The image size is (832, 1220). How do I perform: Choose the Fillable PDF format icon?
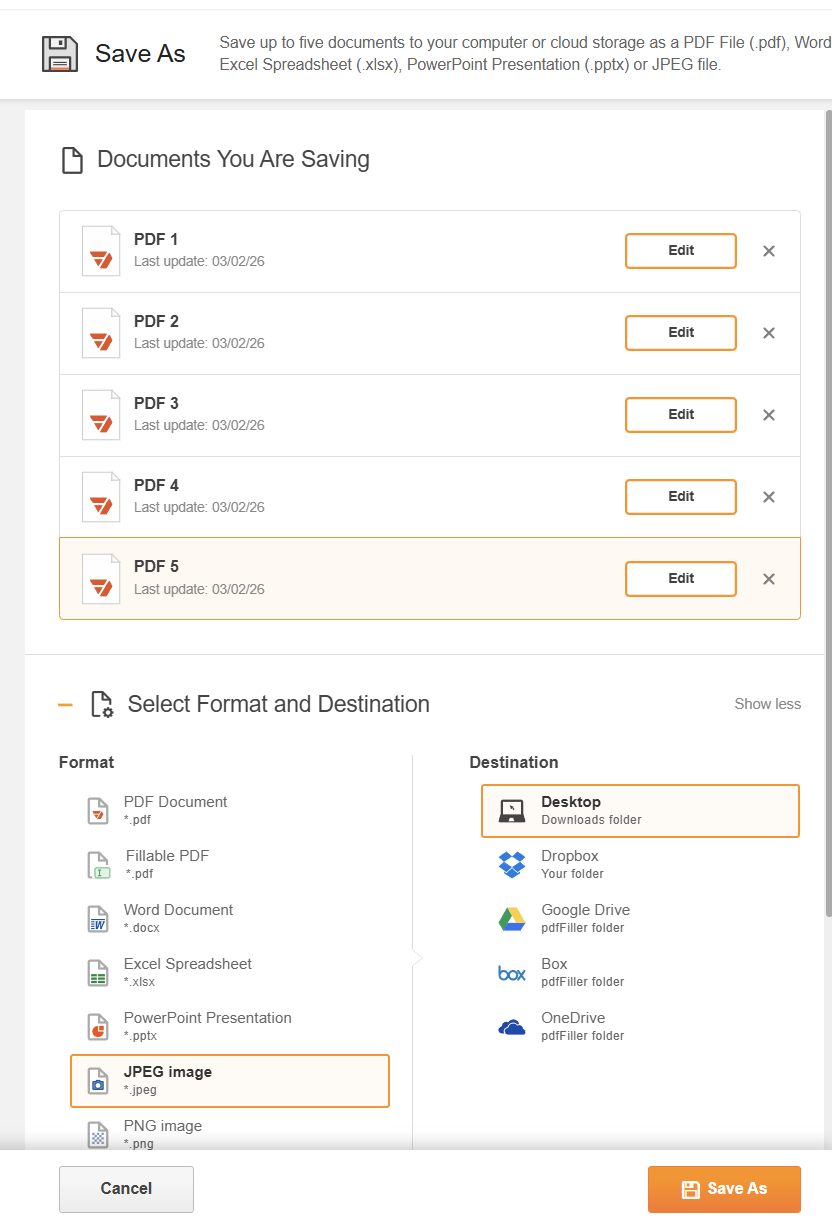pos(97,864)
